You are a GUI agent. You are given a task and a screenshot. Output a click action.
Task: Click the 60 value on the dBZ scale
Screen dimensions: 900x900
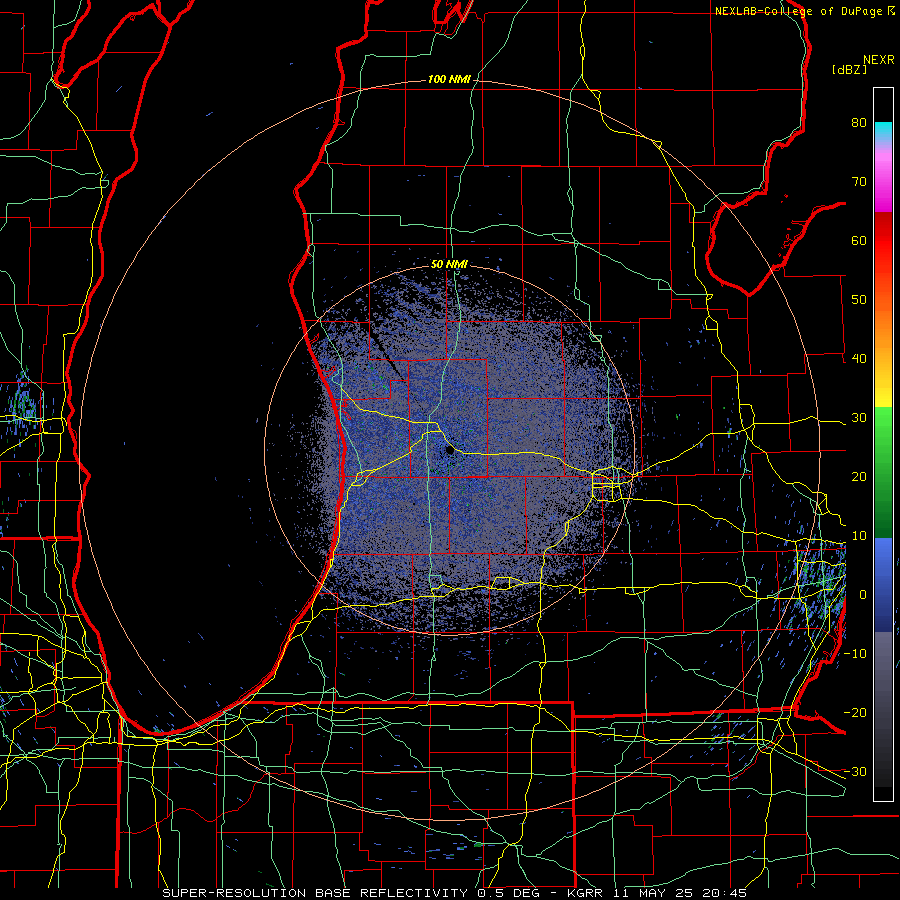pos(859,240)
